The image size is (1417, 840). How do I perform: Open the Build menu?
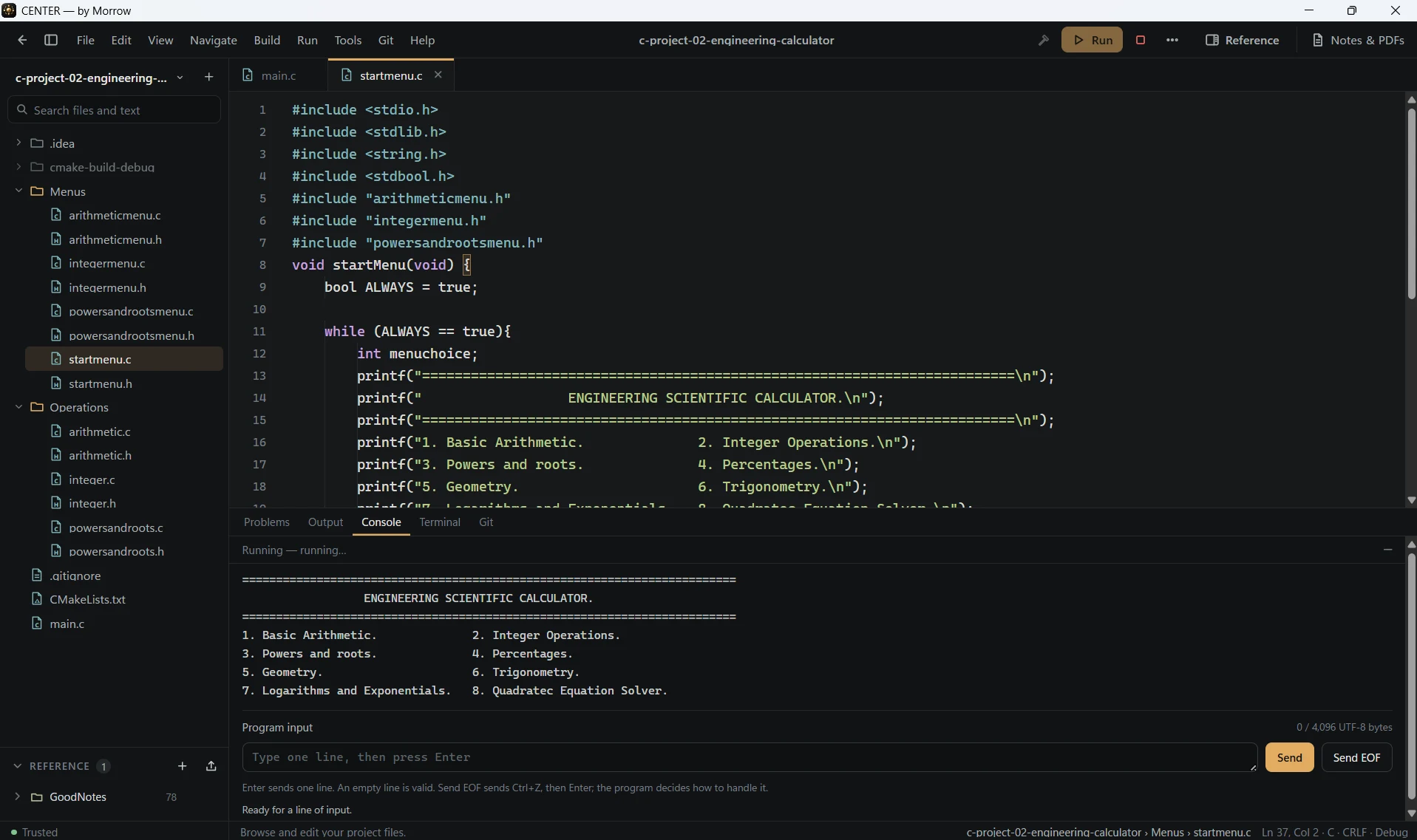coord(267,40)
